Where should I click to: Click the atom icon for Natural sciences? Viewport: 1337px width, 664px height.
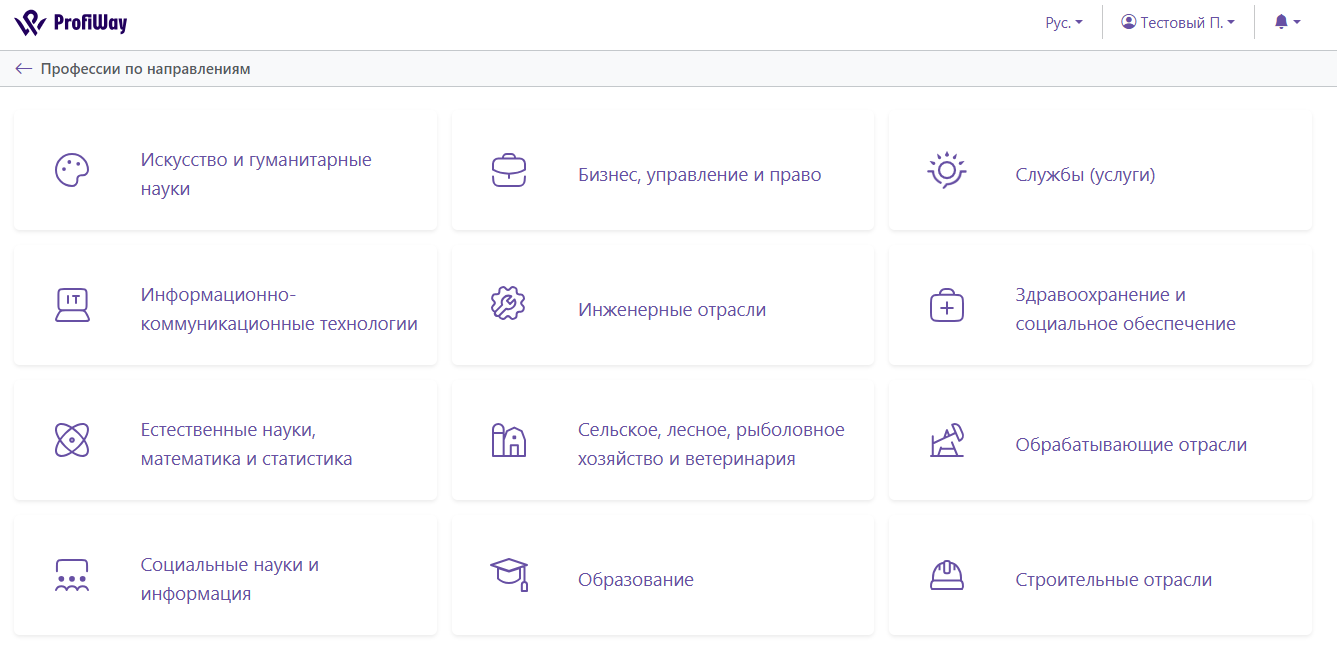coord(72,440)
